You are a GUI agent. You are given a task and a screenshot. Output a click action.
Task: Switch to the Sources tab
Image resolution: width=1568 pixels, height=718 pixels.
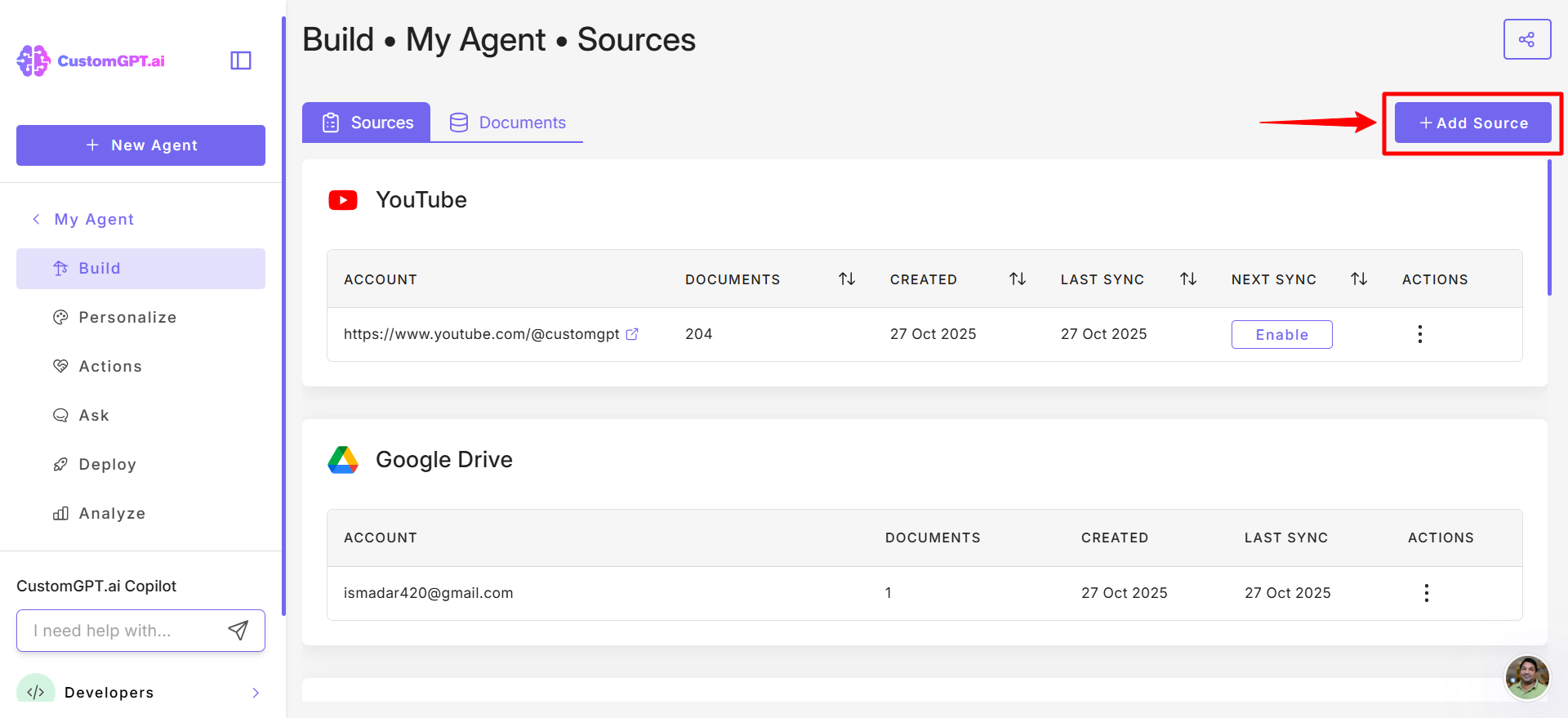pos(366,123)
